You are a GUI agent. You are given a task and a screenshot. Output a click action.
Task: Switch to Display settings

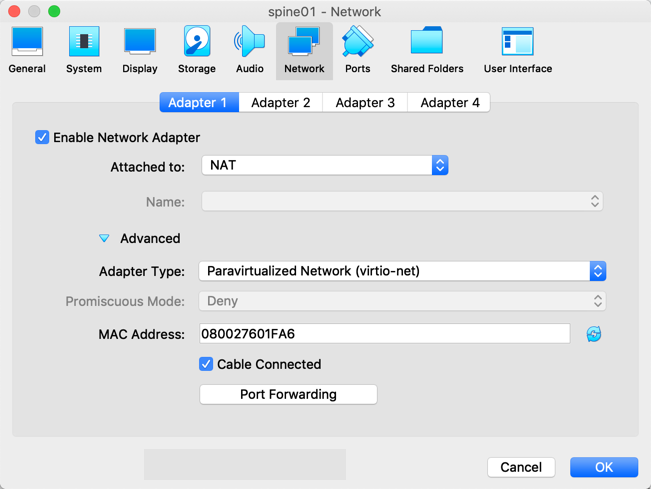pyautogui.click(x=140, y=50)
